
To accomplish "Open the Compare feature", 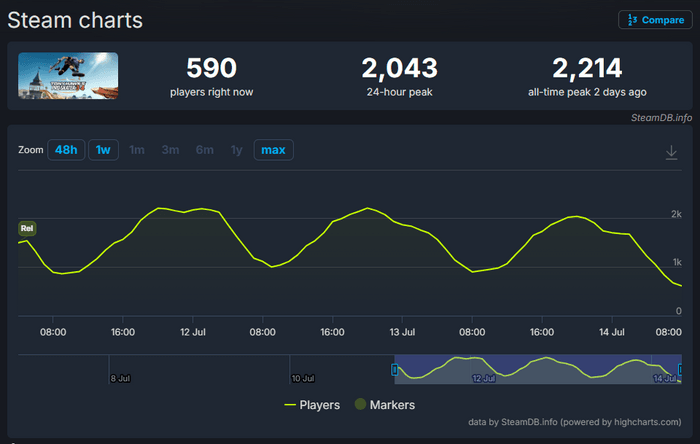I will click(655, 20).
